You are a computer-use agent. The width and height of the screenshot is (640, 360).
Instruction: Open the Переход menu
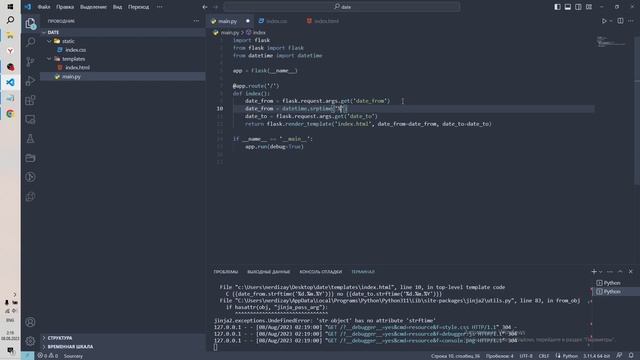pos(138,7)
